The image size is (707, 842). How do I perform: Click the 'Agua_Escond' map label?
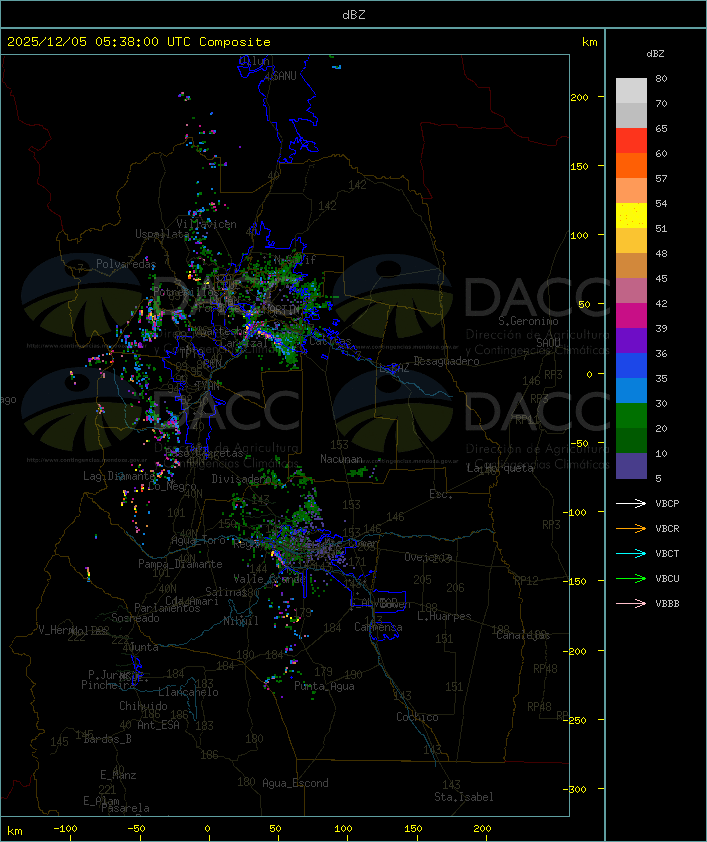[295, 783]
